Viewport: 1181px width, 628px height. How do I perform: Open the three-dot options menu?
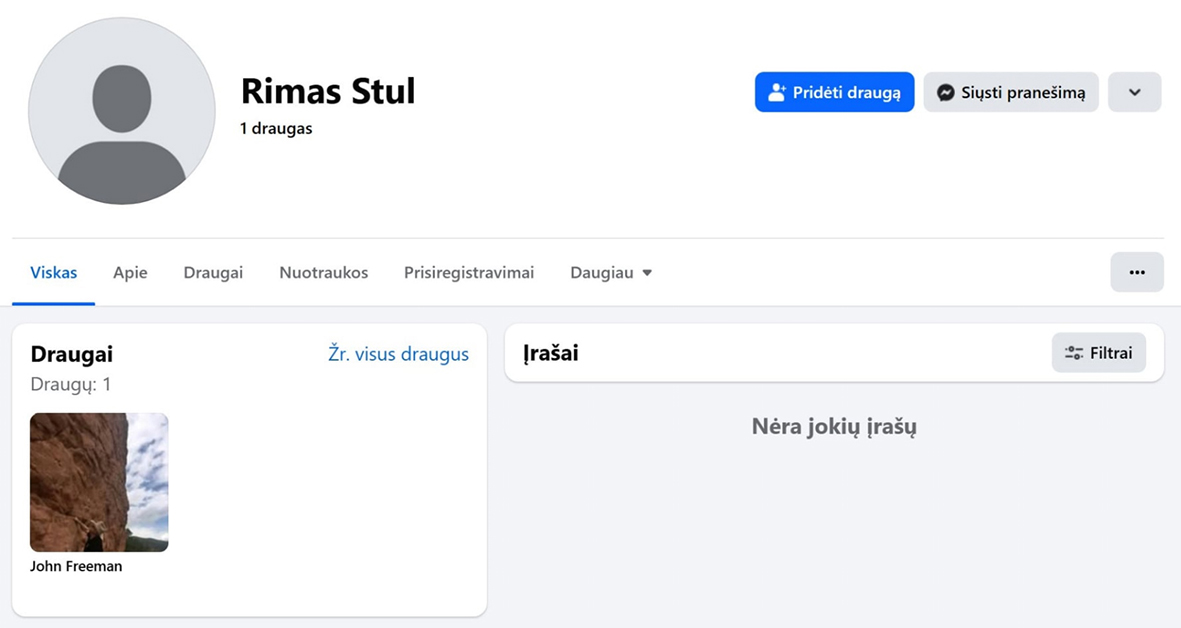coord(1136,272)
